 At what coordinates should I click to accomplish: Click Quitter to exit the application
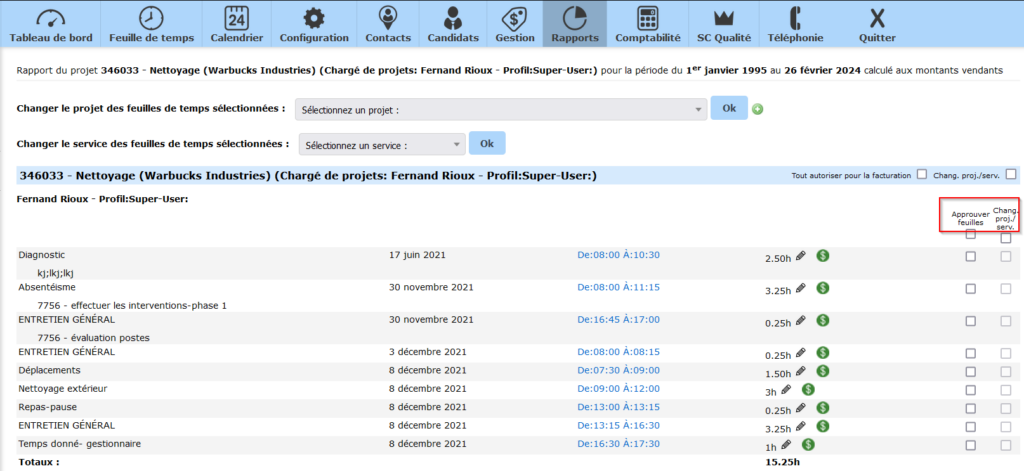coord(877,25)
